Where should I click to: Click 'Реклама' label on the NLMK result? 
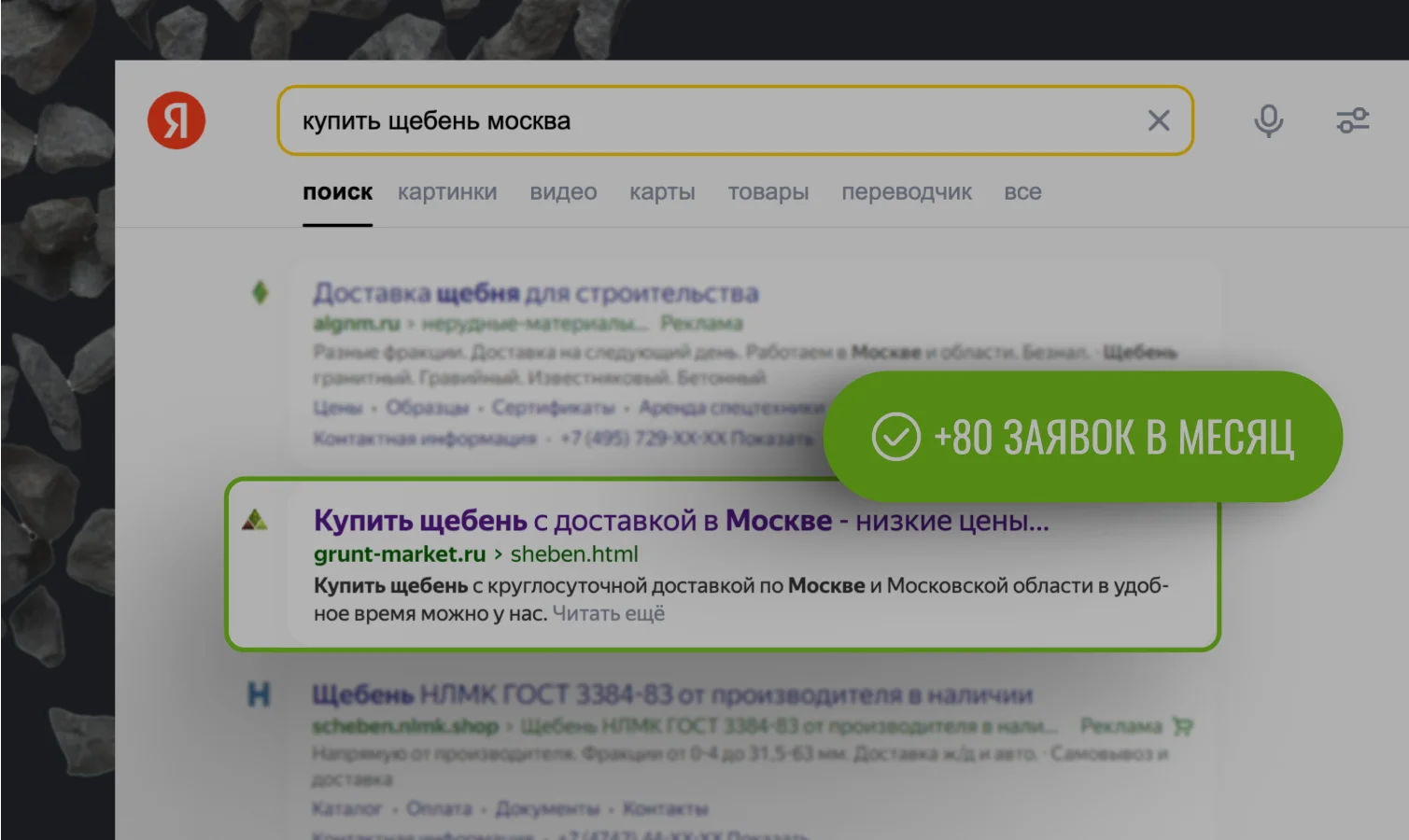1120,726
